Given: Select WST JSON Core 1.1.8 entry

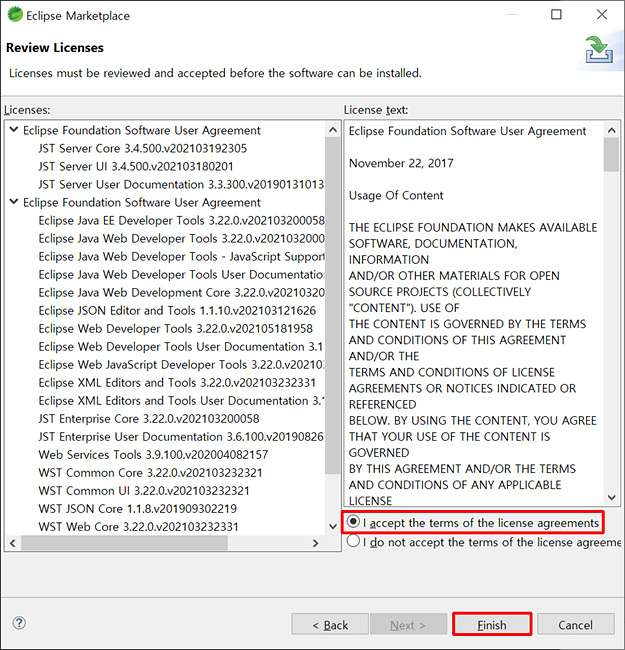Looking at the screenshot, I should point(138,509).
